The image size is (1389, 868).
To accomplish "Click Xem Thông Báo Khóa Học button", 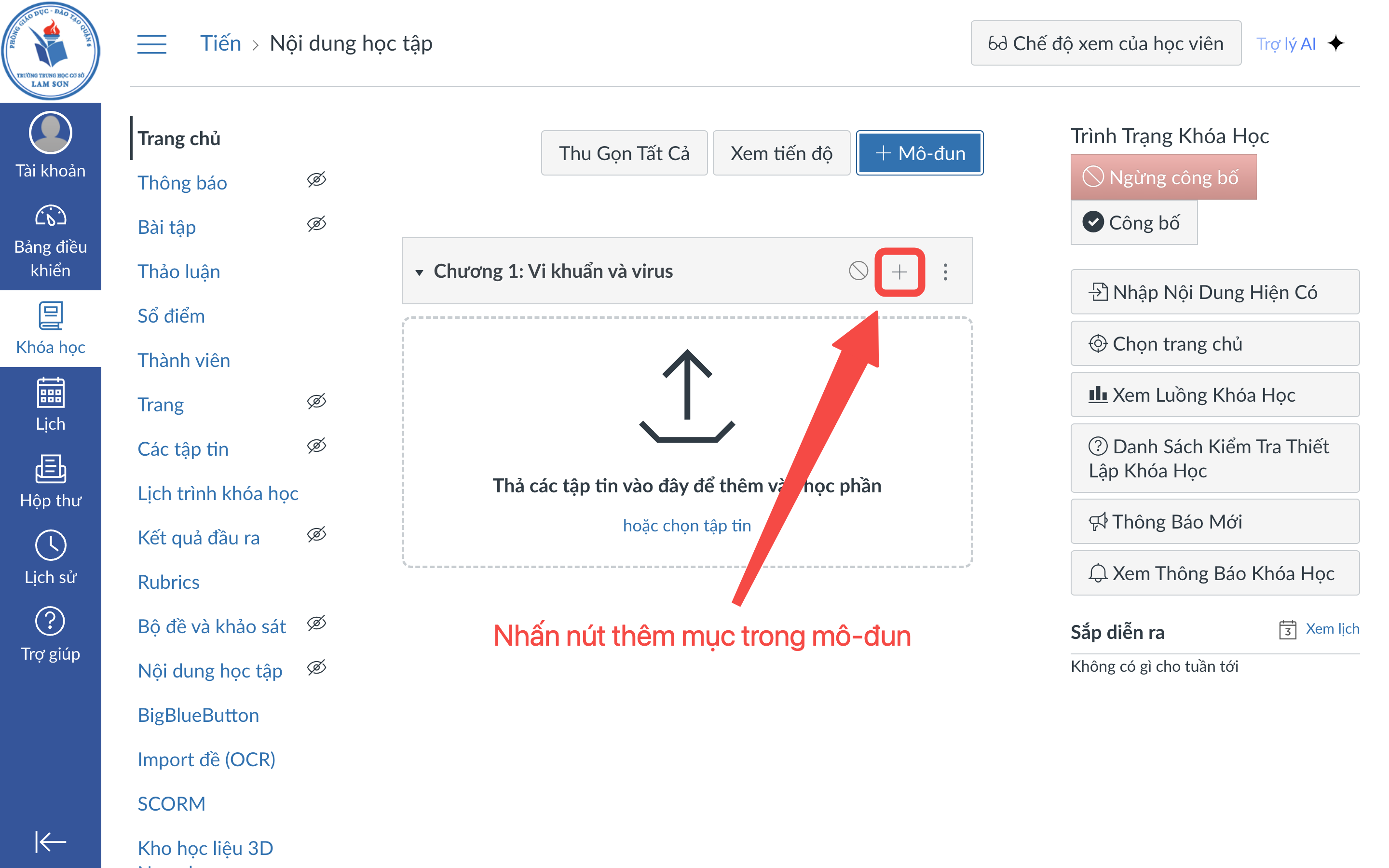I will point(1214,573).
